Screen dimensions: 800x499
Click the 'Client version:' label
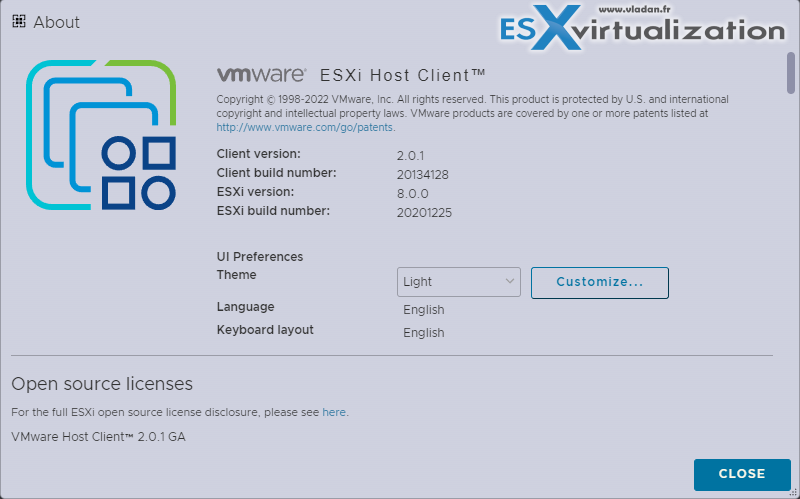click(x=259, y=154)
